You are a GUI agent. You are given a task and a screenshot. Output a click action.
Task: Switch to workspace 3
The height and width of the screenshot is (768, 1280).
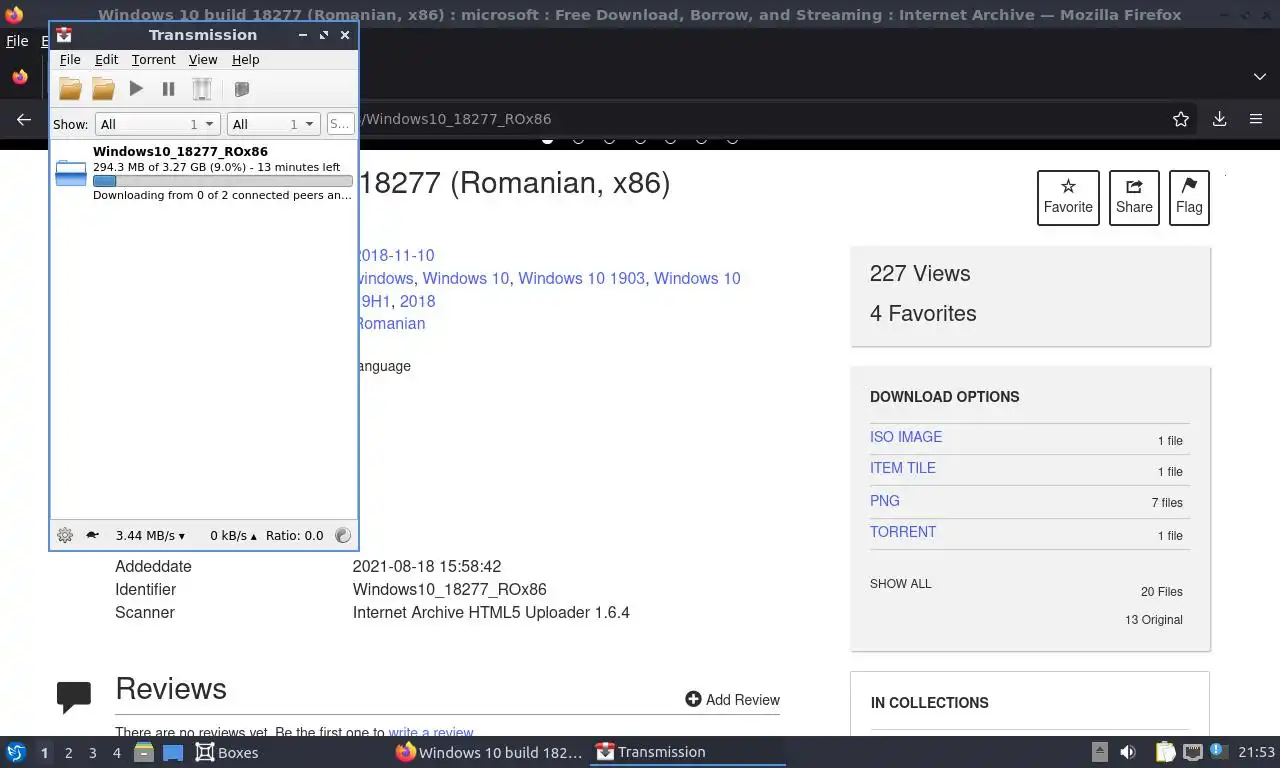coord(92,753)
